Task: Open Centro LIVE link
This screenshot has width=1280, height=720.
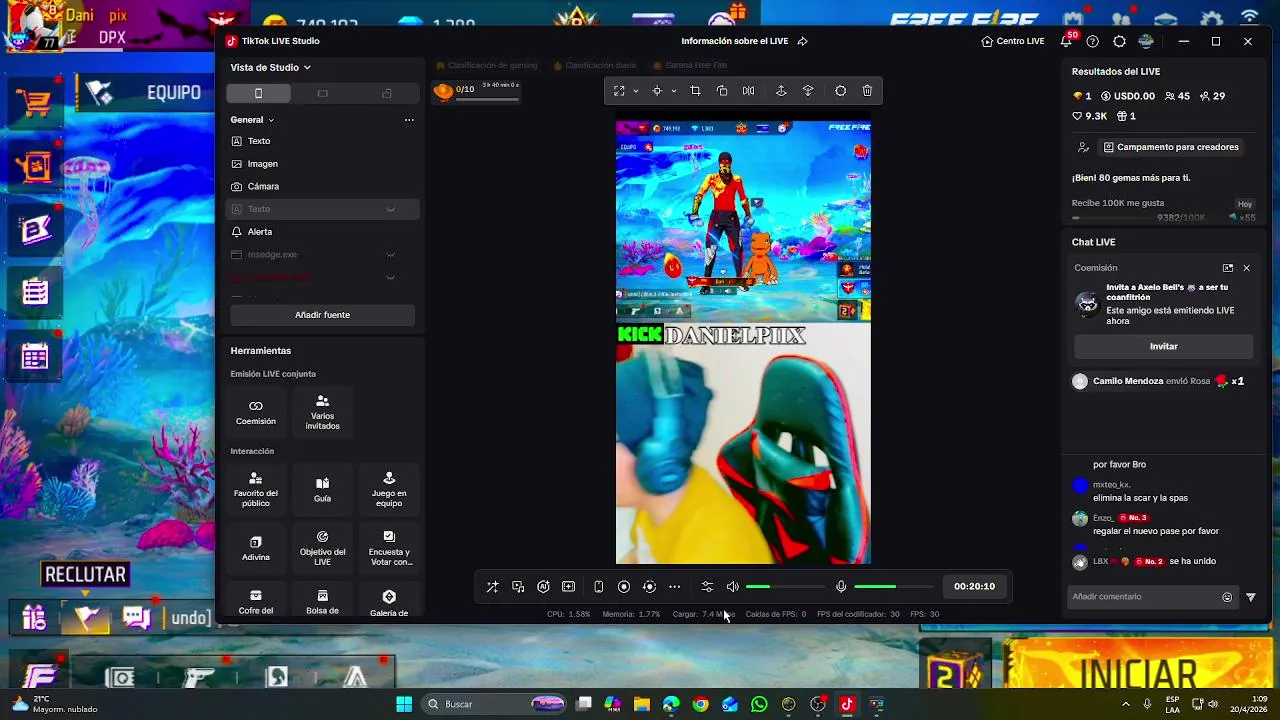Action: pyautogui.click(x=1013, y=41)
